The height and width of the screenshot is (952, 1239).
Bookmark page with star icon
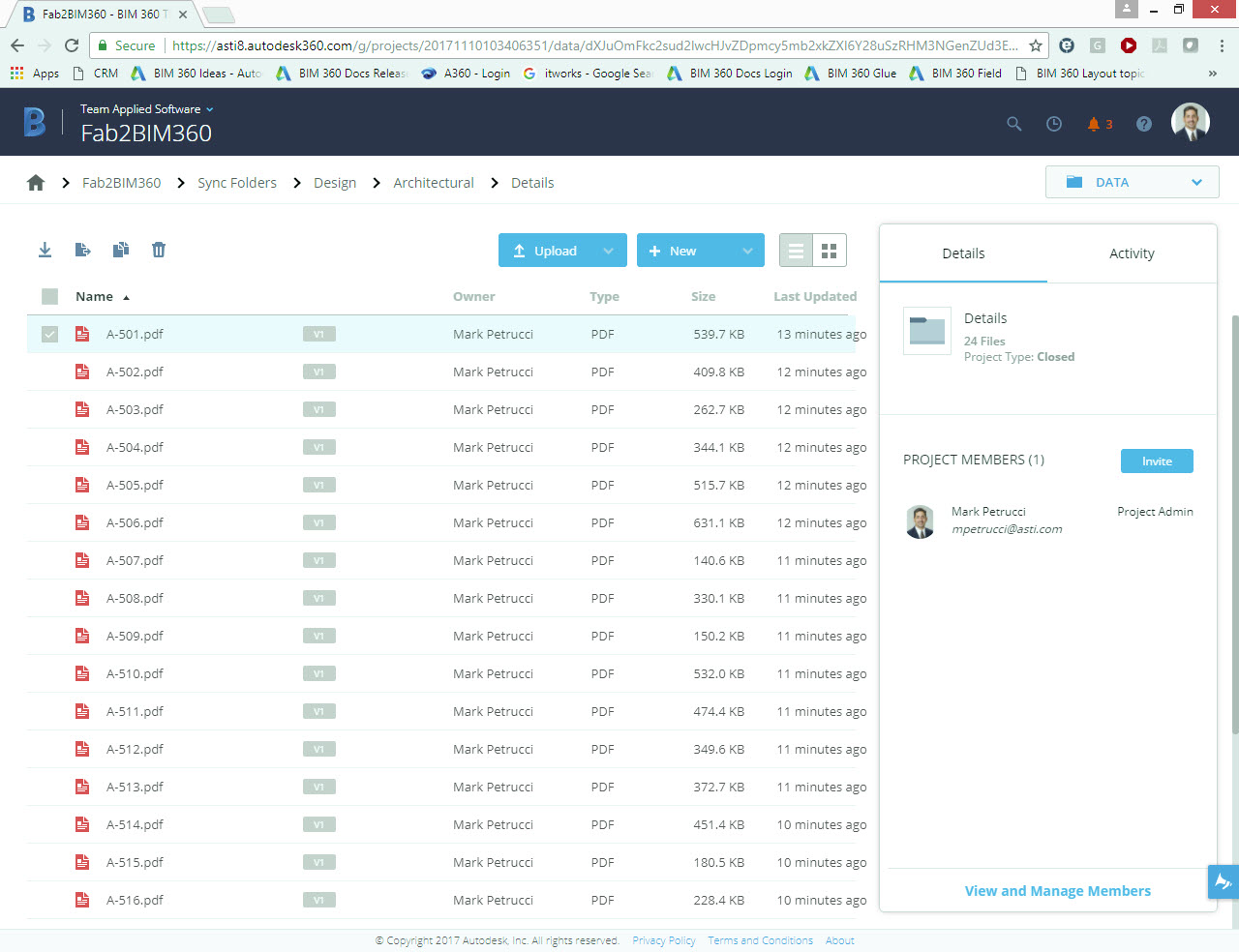(x=1036, y=45)
